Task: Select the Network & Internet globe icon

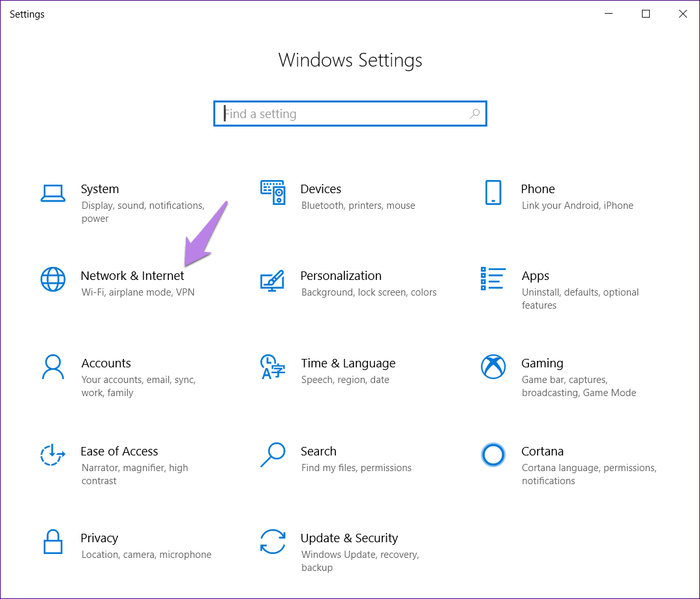Action: [x=52, y=279]
